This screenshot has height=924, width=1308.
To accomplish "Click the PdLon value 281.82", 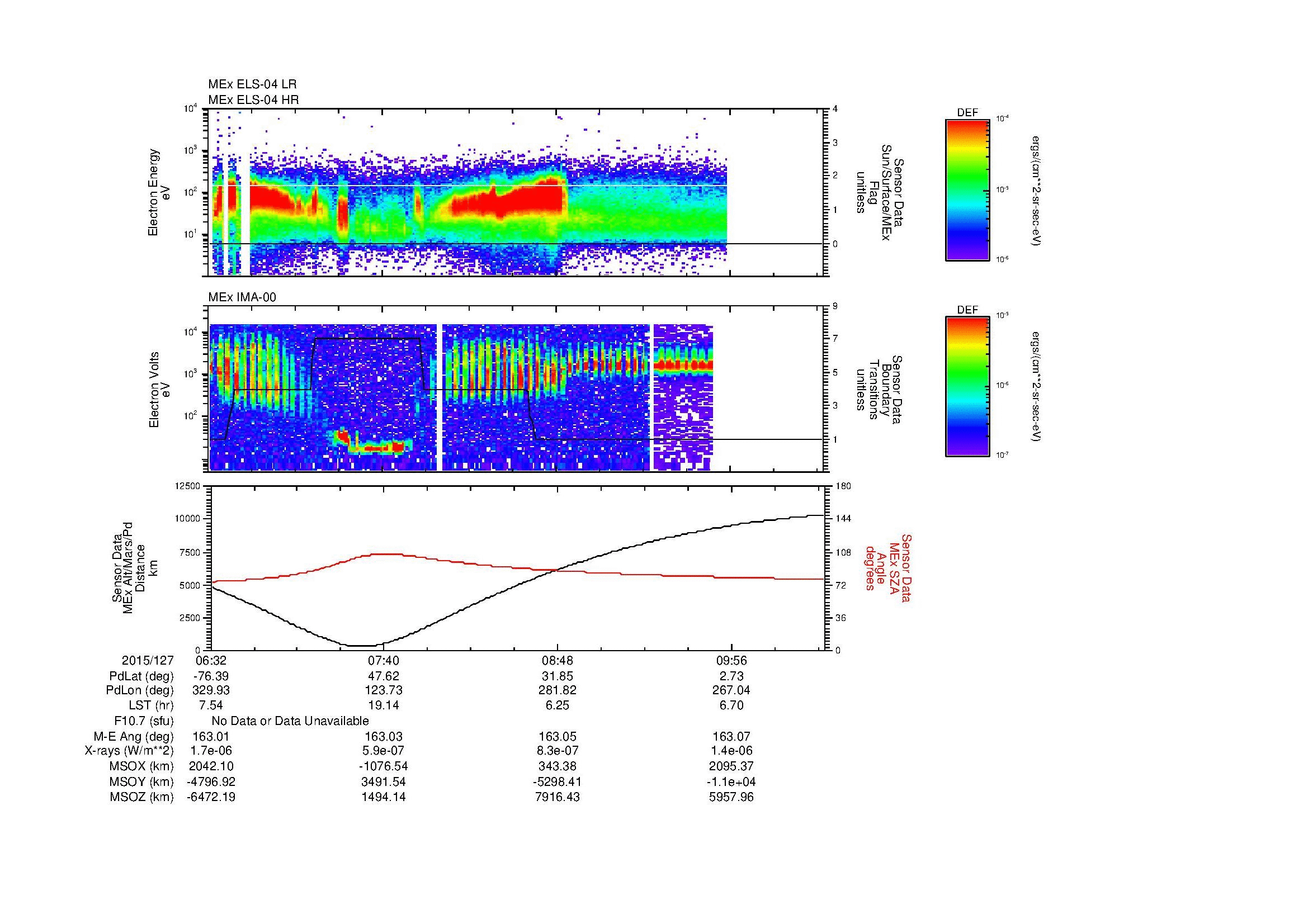I will point(557,690).
